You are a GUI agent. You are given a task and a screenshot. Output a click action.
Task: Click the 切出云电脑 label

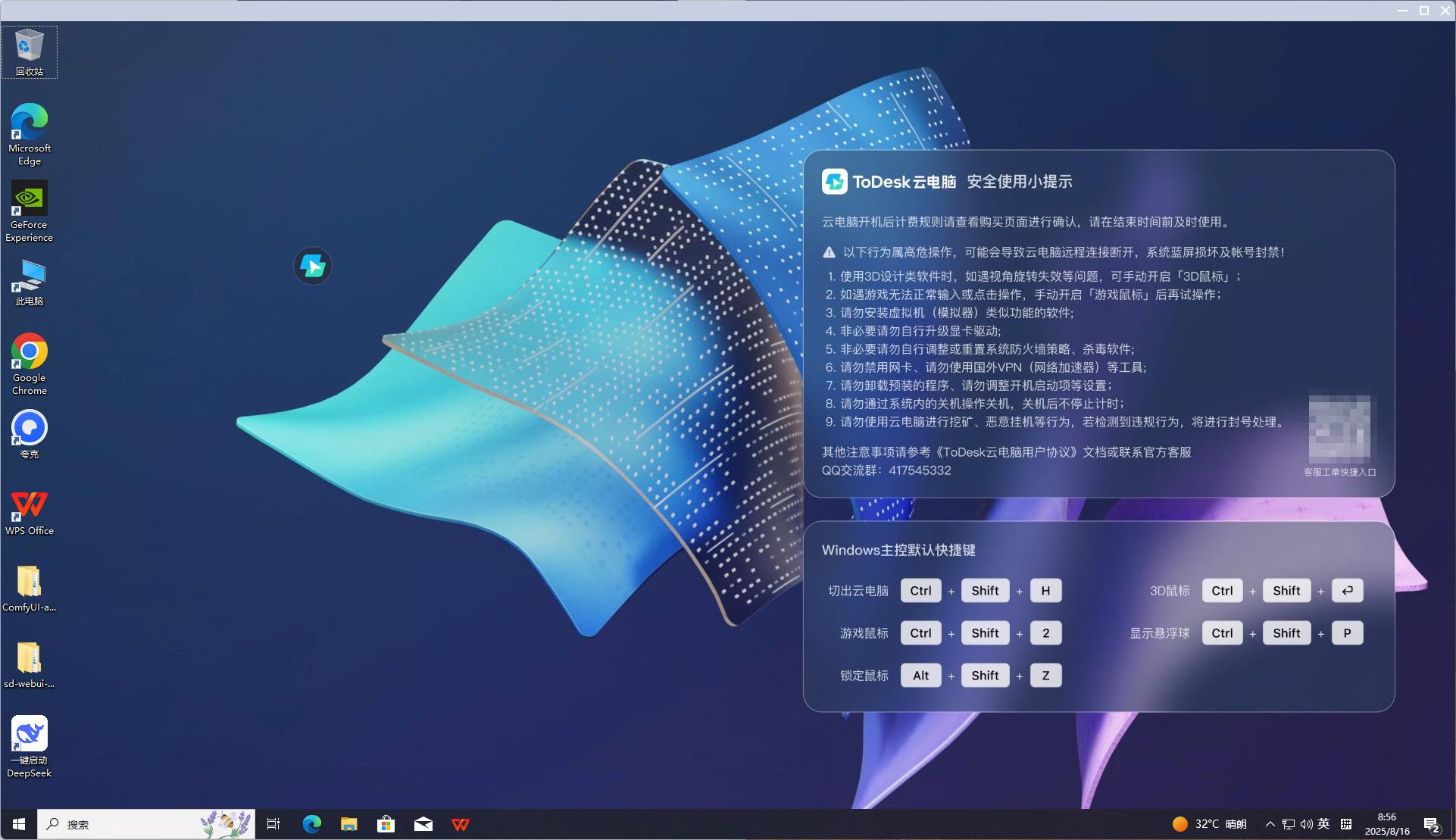click(x=858, y=591)
